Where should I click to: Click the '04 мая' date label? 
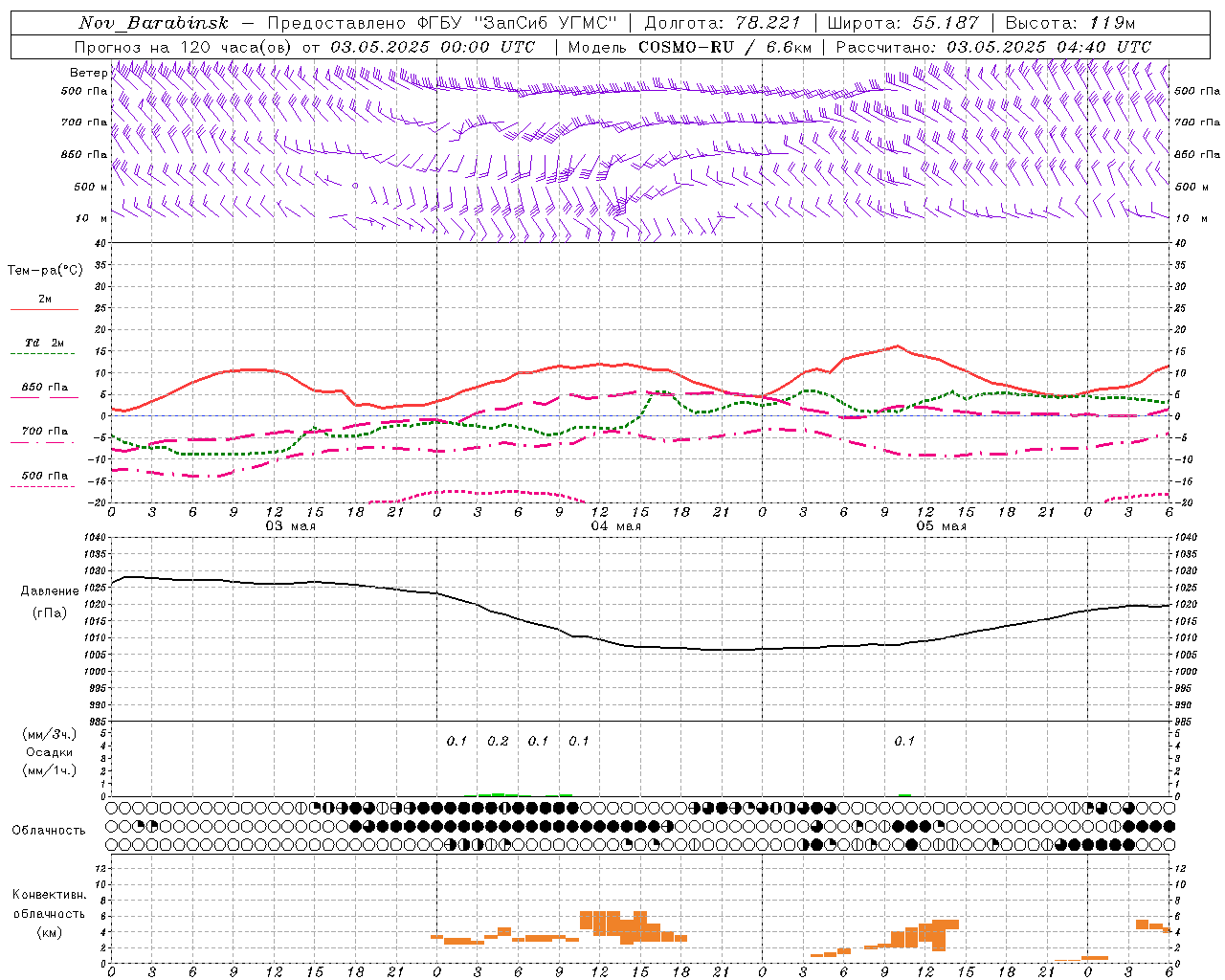click(x=616, y=526)
